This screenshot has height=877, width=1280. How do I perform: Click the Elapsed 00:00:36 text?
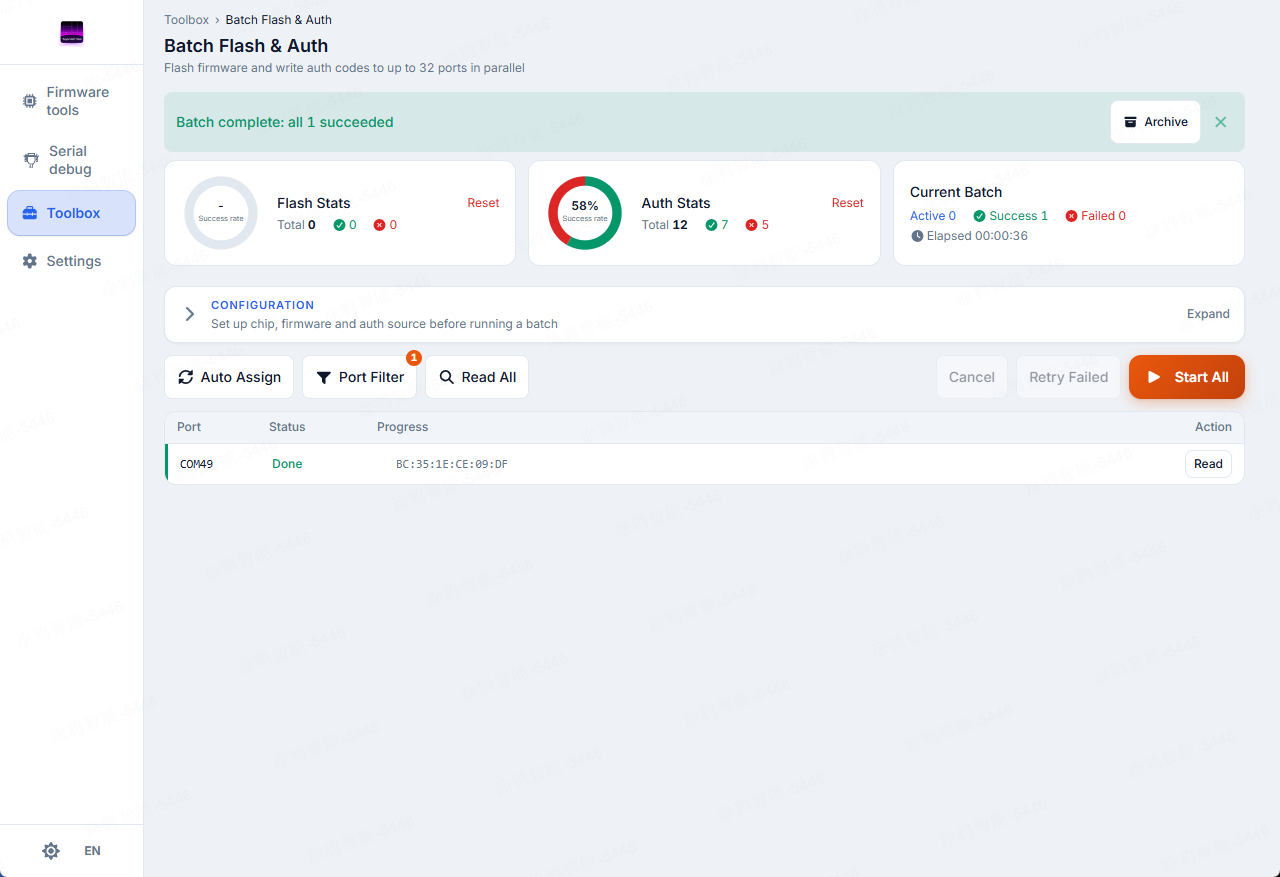click(x=977, y=236)
